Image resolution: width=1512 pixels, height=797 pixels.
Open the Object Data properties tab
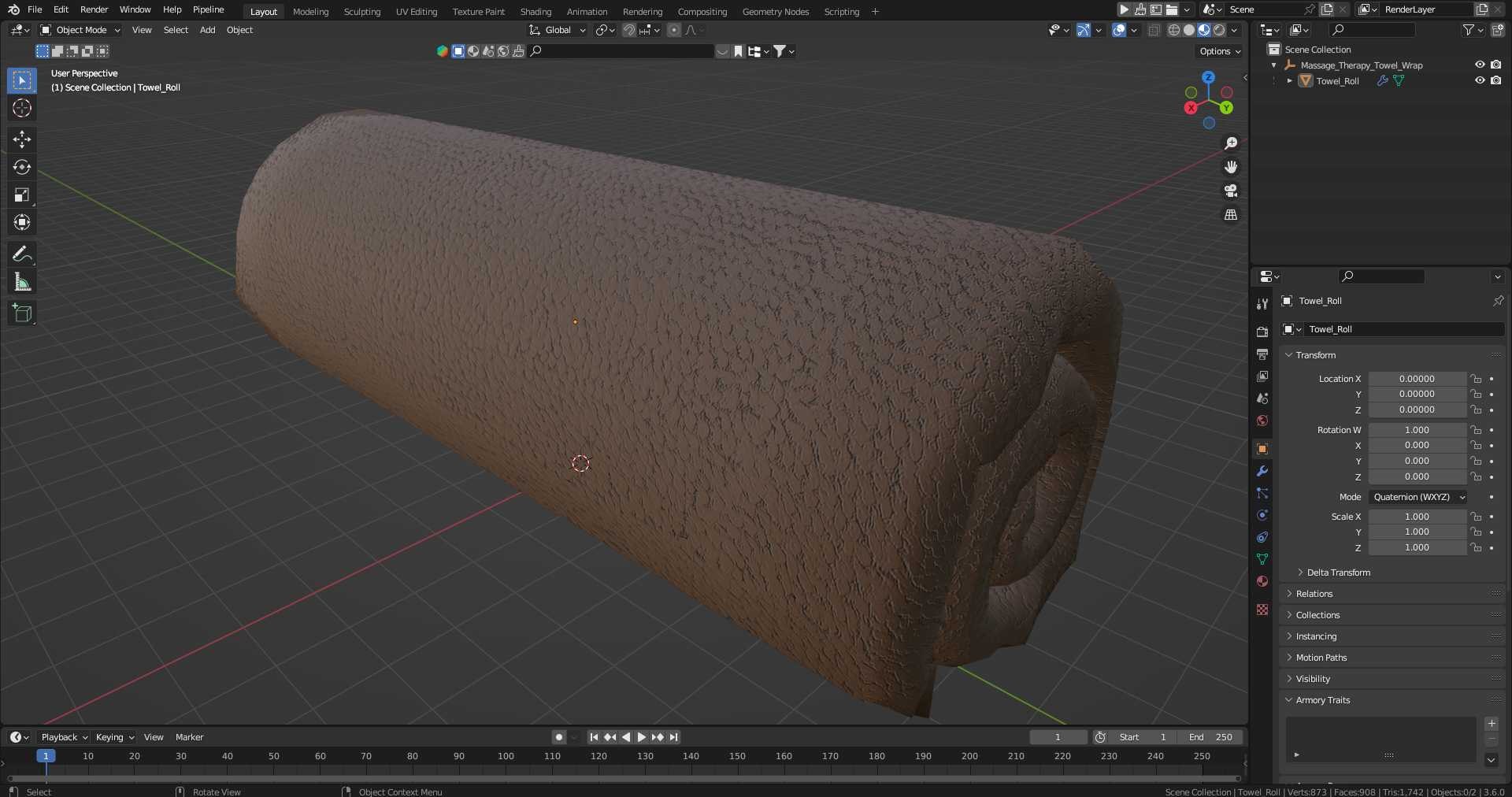(1262, 559)
